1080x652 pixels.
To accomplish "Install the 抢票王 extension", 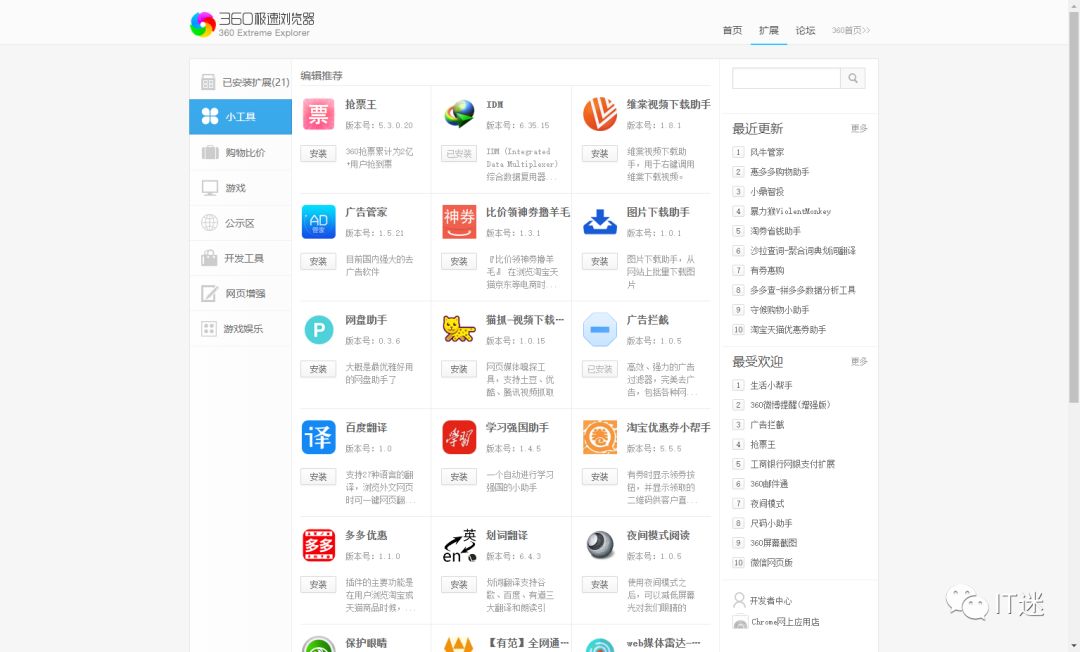I will tap(318, 154).
